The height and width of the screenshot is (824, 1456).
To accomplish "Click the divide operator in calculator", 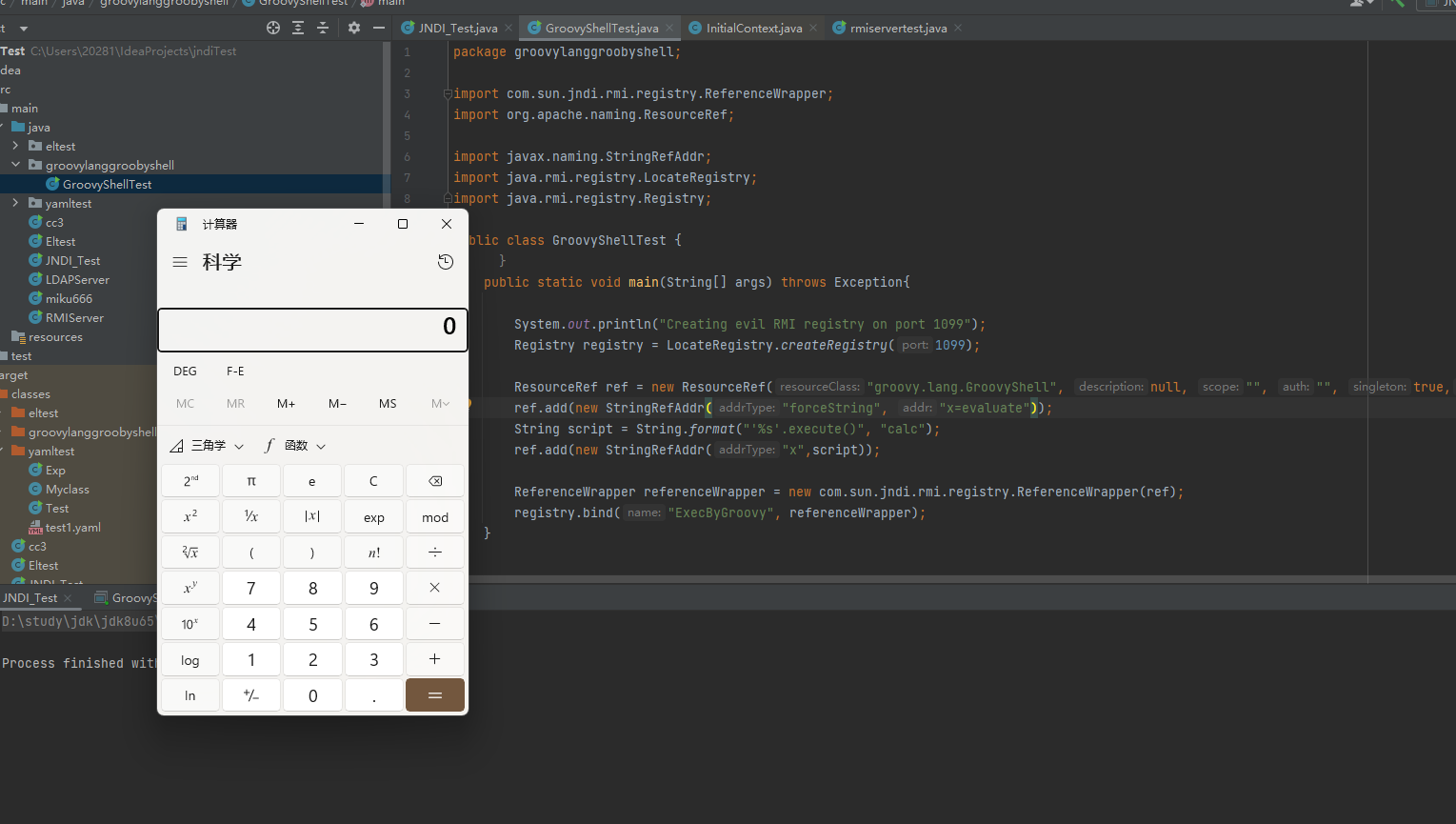I will point(435,553).
